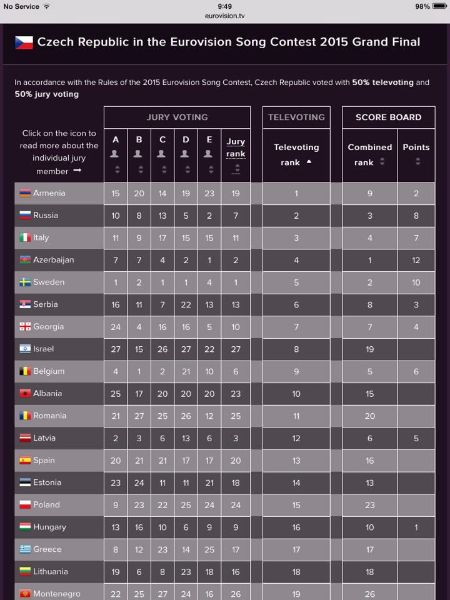This screenshot has height=600, width=450.
Task: Sort by Jury rank column
Action: coord(236,148)
